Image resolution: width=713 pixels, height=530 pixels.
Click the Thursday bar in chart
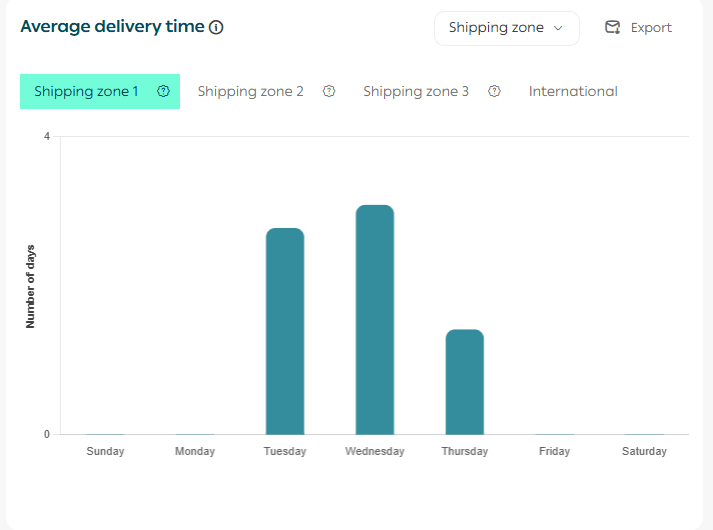click(465, 382)
